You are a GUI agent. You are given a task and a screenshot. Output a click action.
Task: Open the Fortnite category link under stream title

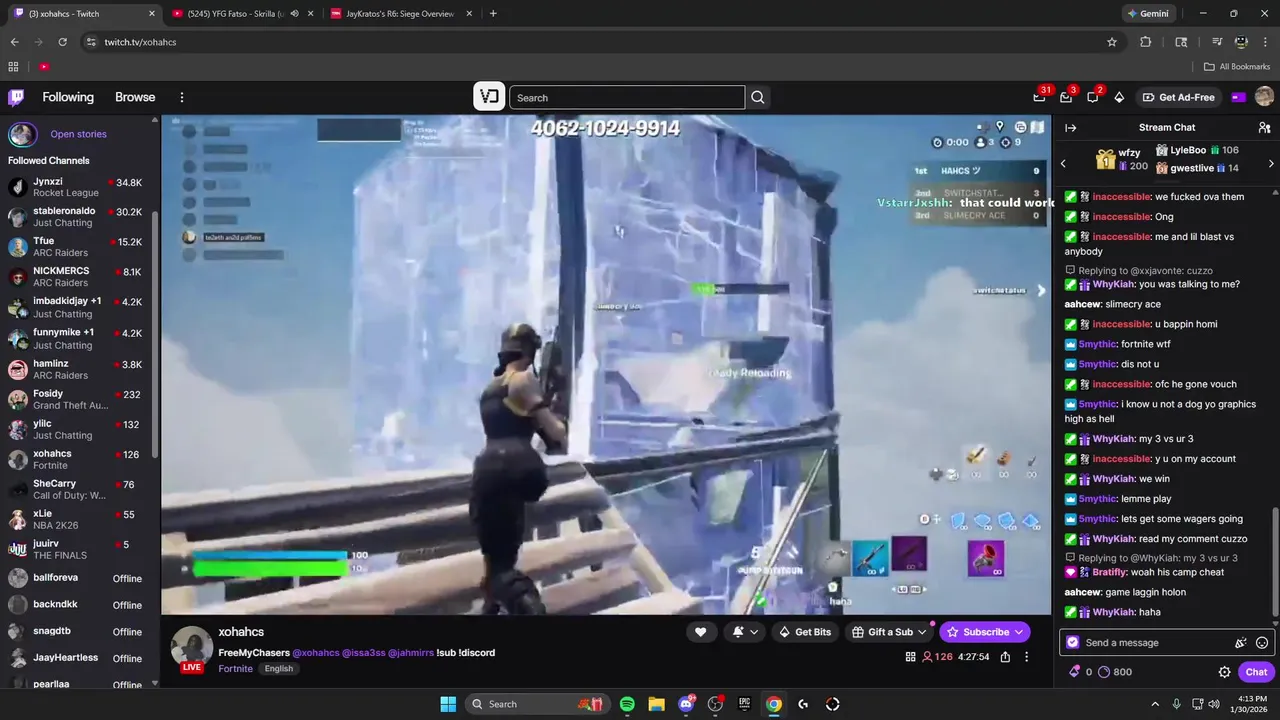236,669
